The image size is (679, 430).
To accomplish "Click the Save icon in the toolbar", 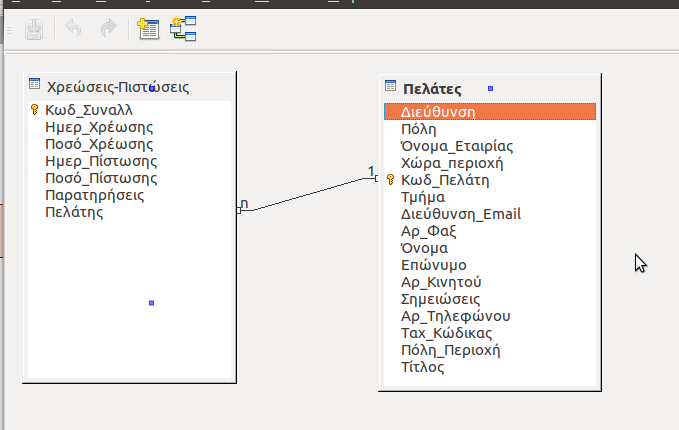I will pos(34,30).
